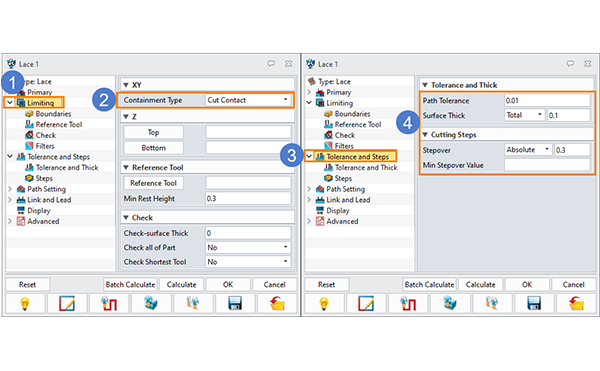
Task: Click the Path Tolerance field
Action: [547, 101]
